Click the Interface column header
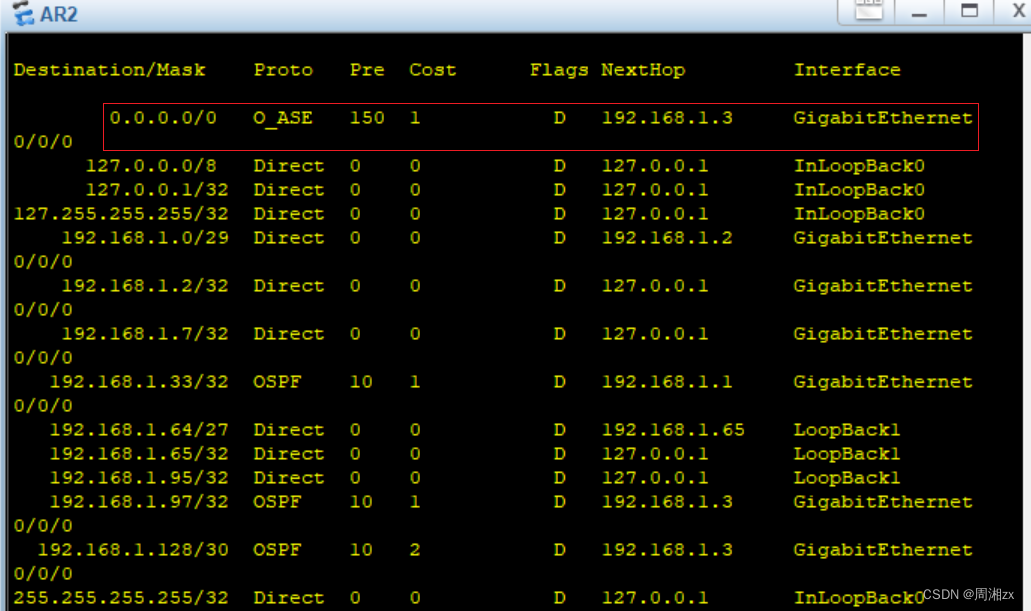 tap(847, 69)
